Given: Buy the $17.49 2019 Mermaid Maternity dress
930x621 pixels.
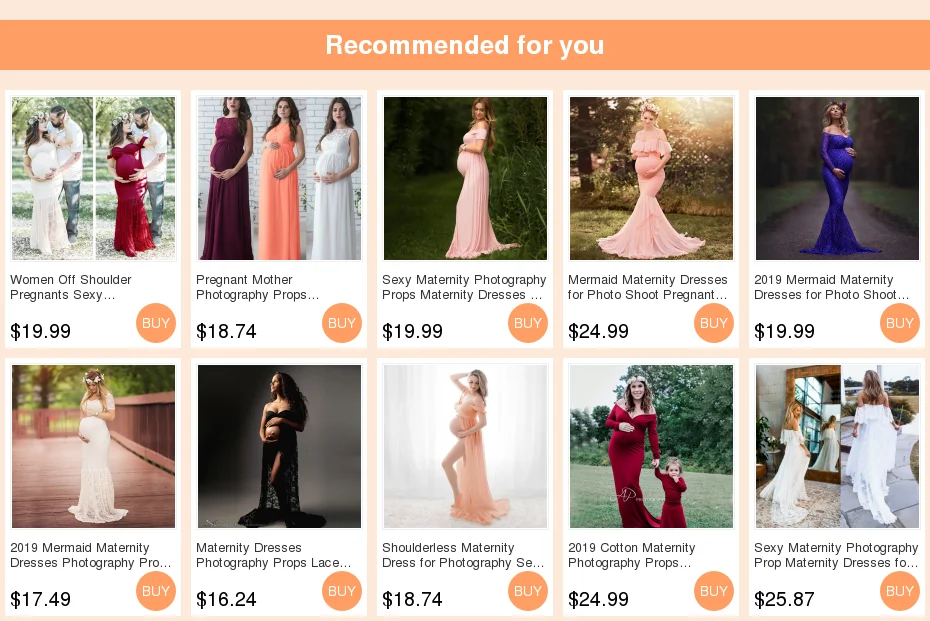Looking at the screenshot, I should pyautogui.click(x=156, y=591).
